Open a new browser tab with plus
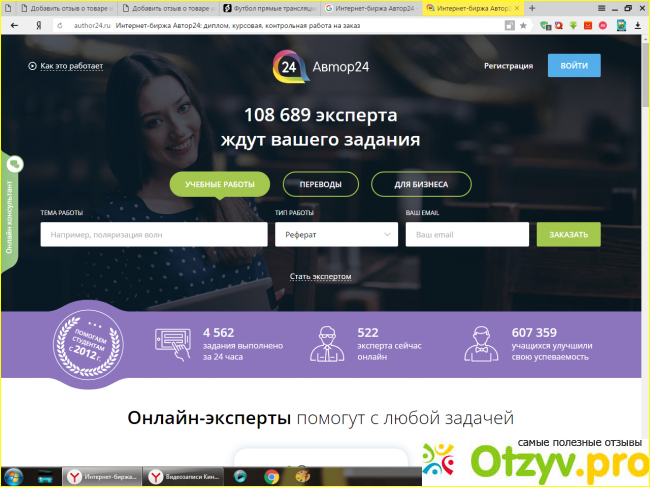This screenshot has width=650, height=487. point(531,8)
